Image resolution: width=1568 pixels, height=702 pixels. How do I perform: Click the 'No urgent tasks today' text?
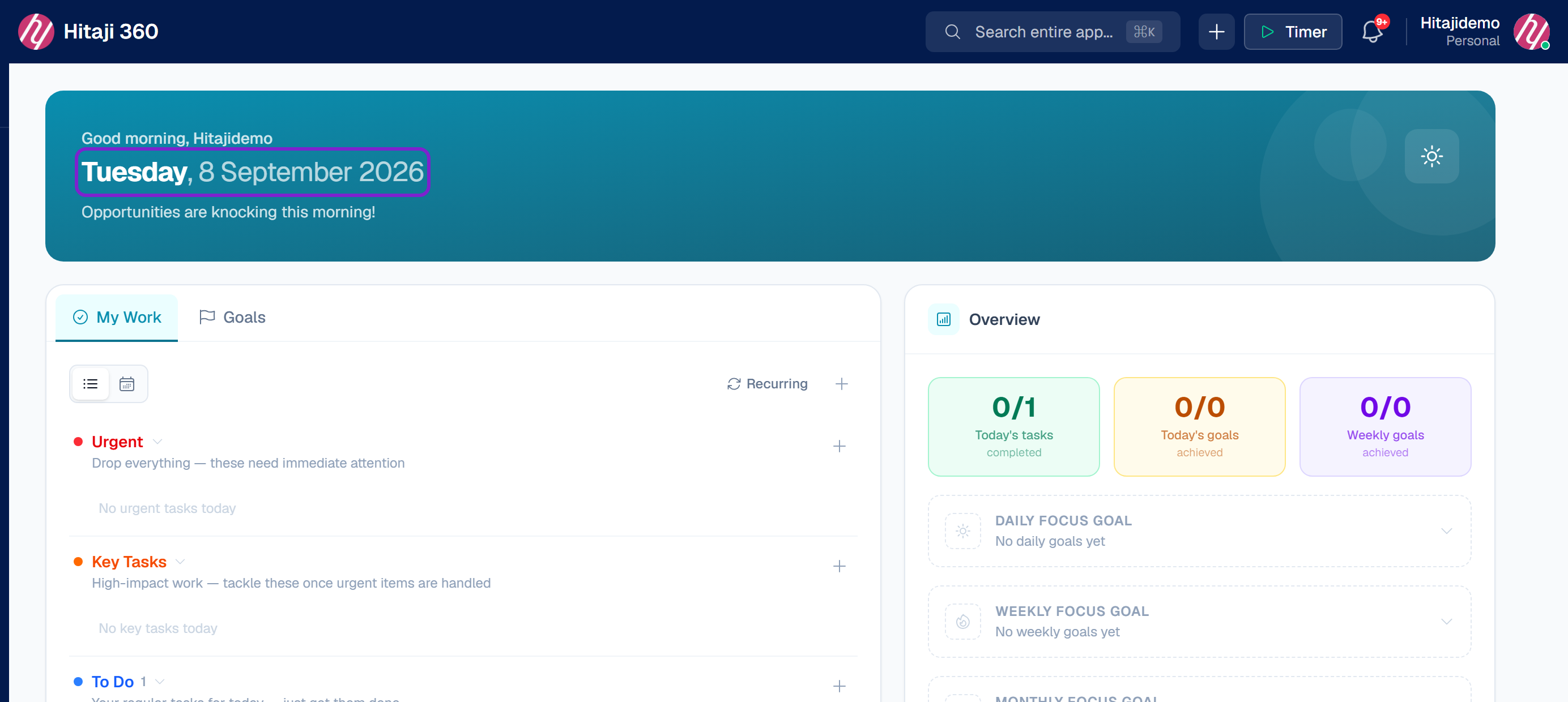(x=167, y=508)
